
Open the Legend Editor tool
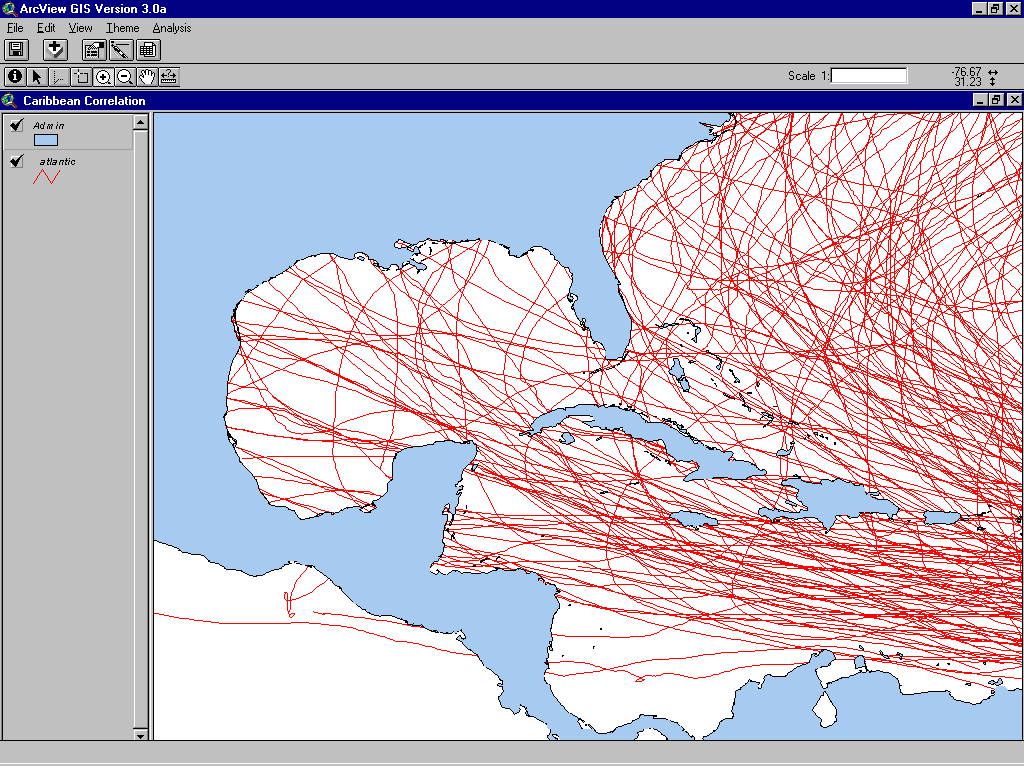[x=121, y=50]
